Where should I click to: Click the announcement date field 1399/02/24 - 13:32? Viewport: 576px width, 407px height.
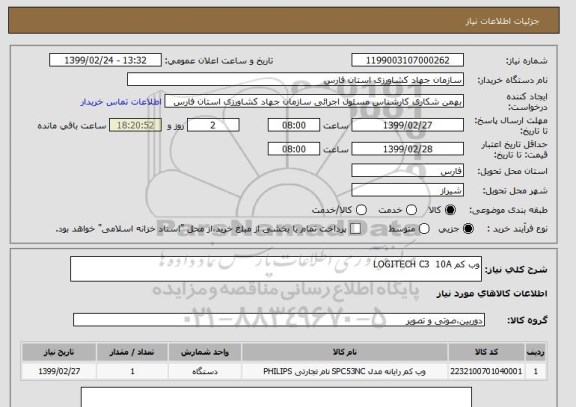(x=105, y=60)
